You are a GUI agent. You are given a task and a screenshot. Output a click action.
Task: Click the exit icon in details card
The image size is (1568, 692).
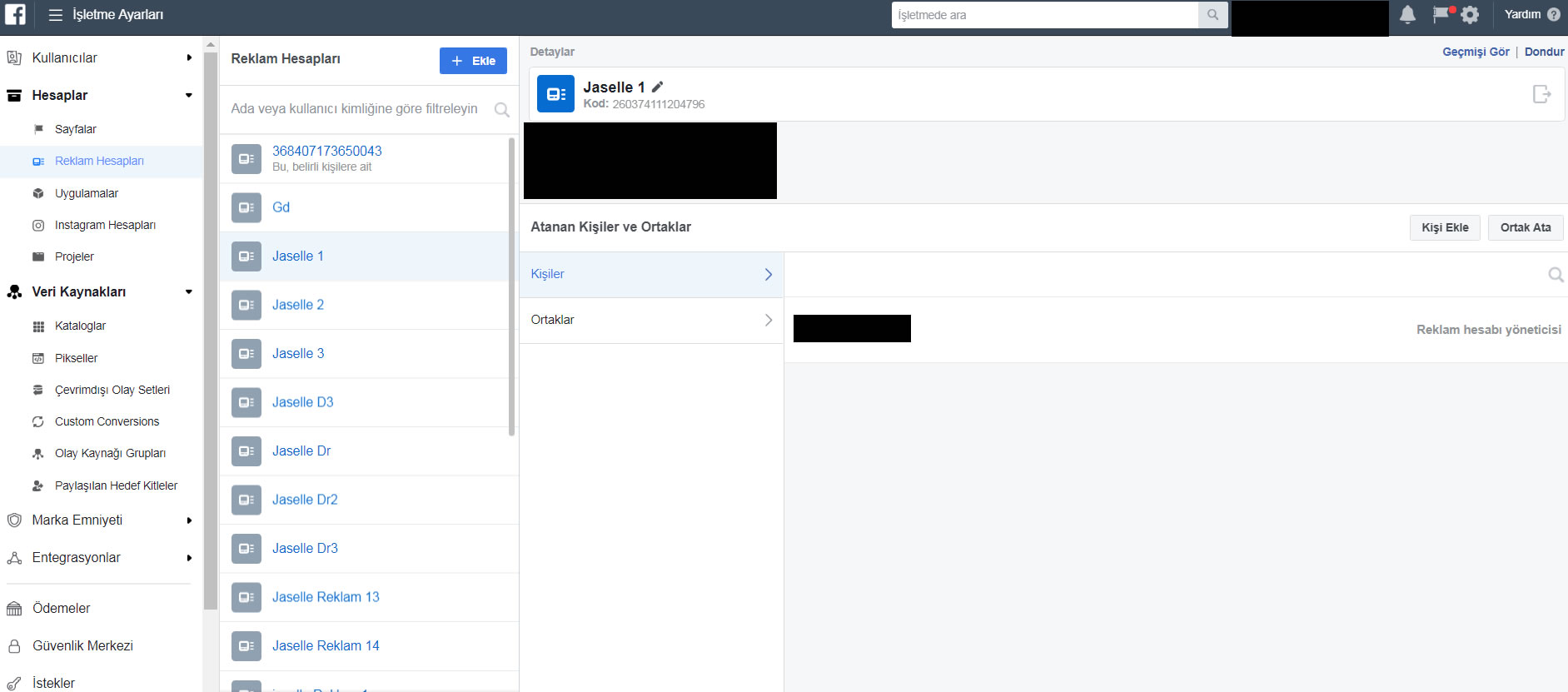coord(1541,94)
